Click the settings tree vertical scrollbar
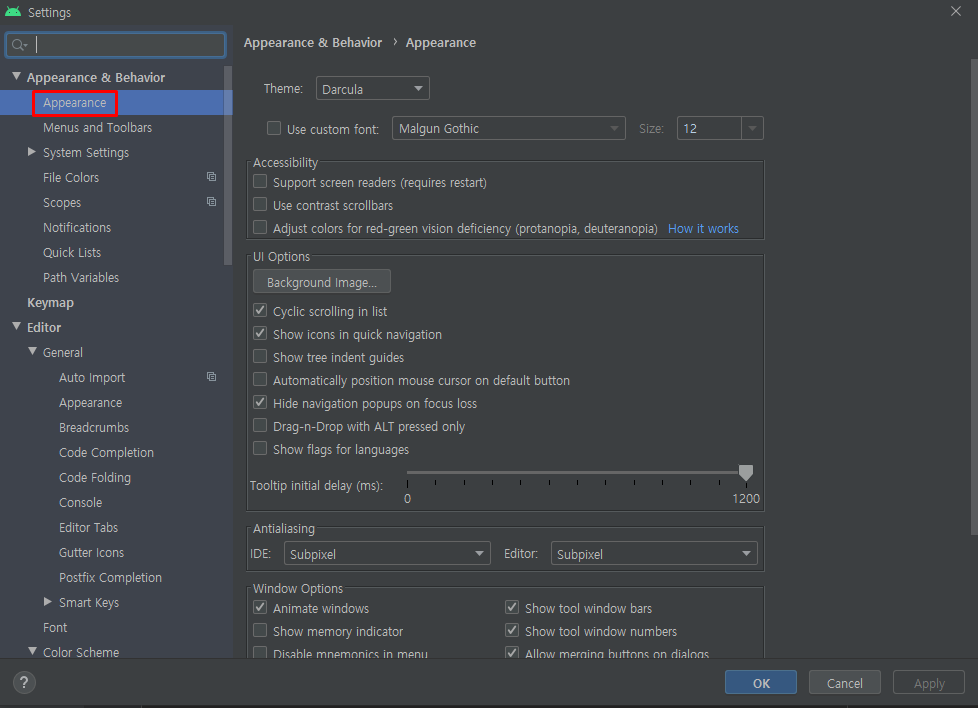 point(228,165)
